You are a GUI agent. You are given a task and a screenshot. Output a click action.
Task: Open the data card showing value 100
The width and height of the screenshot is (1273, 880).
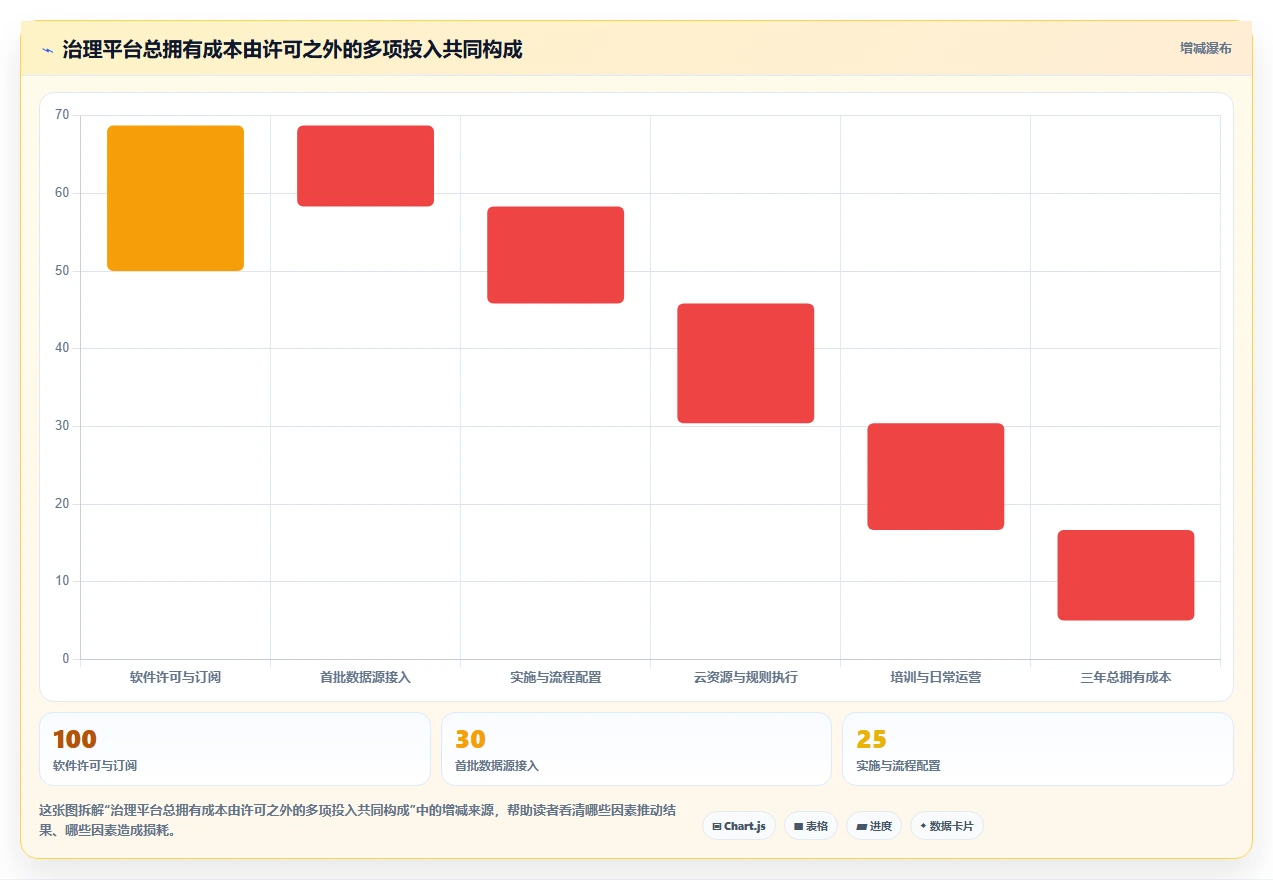click(x=235, y=749)
